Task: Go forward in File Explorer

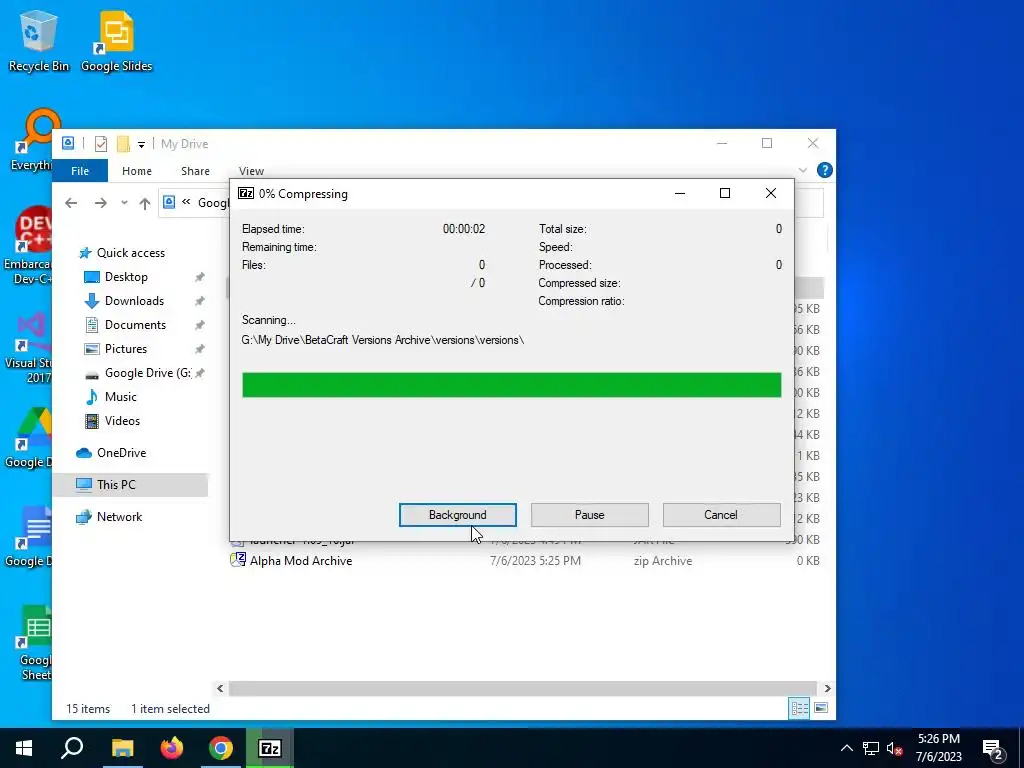Action: [x=101, y=203]
